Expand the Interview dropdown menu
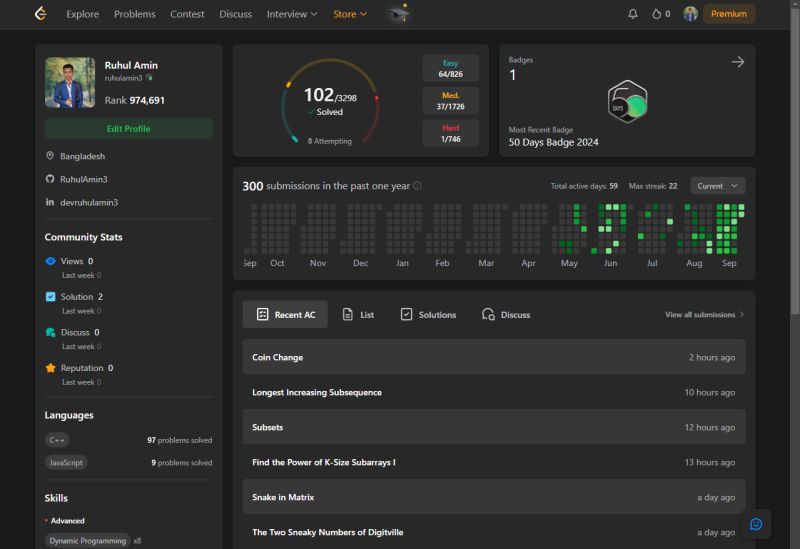Image resolution: width=800 pixels, height=549 pixels. point(291,14)
